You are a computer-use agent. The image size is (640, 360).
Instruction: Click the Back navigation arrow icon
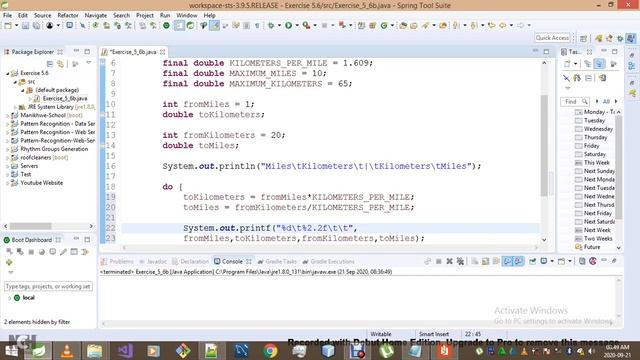point(502,26)
